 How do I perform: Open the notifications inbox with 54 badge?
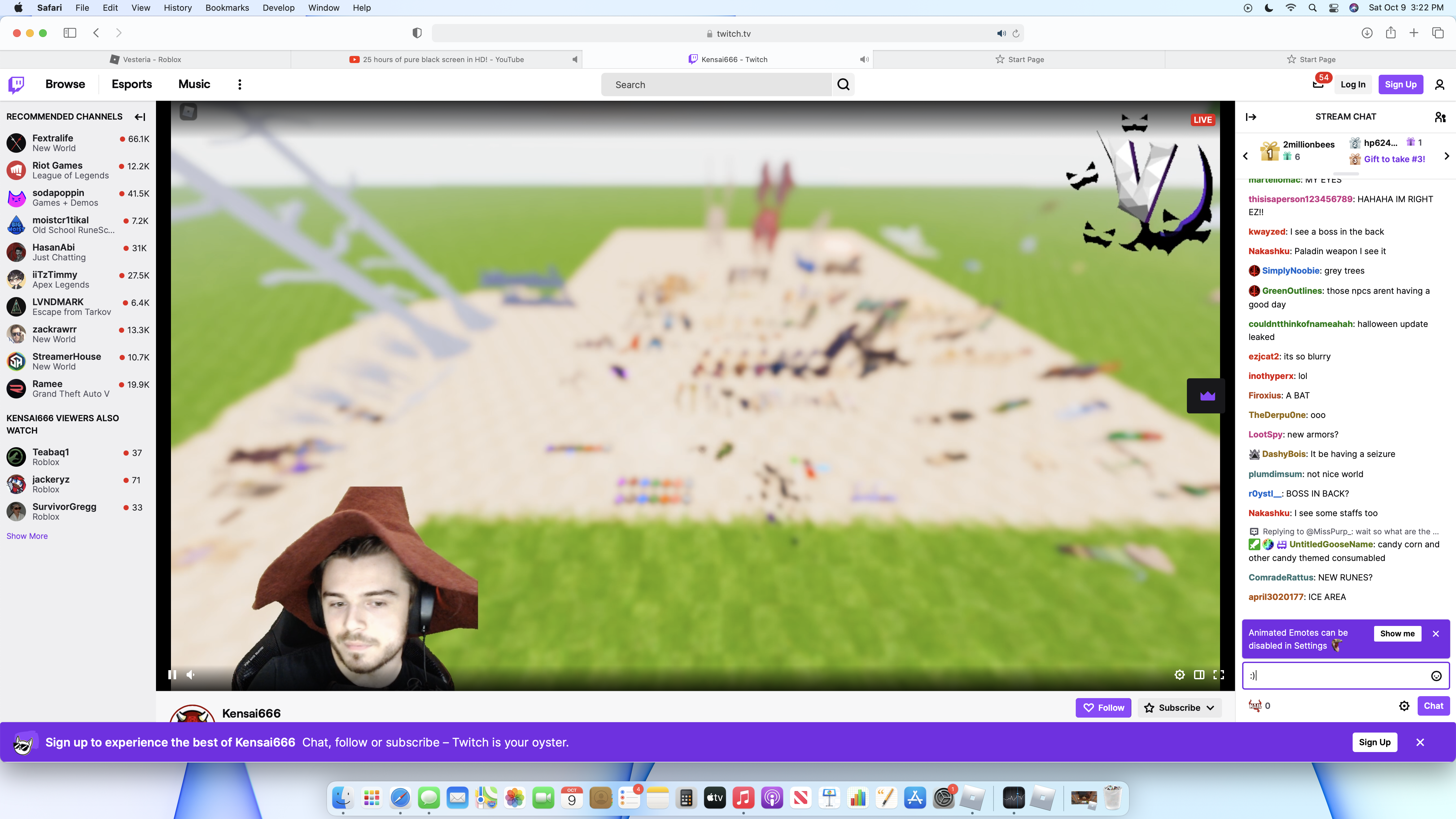pos(1318,85)
